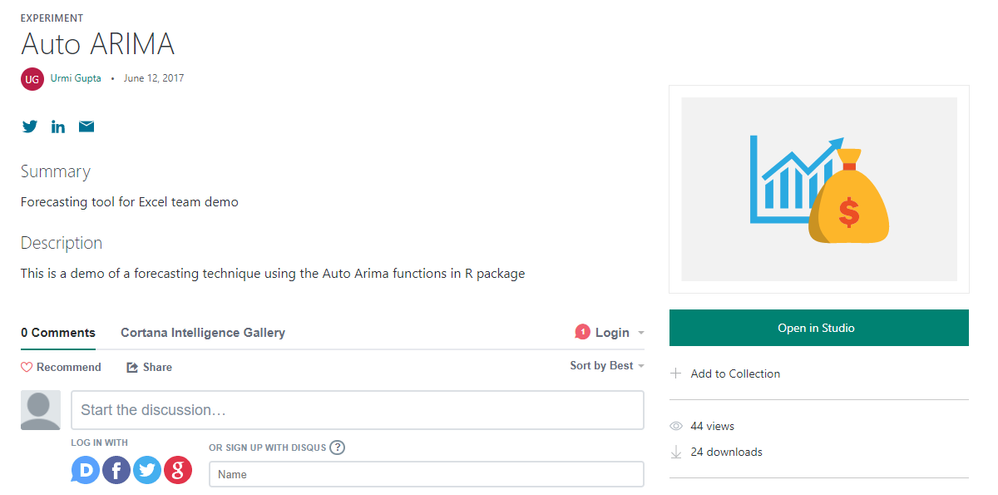The image size is (998, 495).
Task: Log in with Google icon
Action: pos(178,469)
